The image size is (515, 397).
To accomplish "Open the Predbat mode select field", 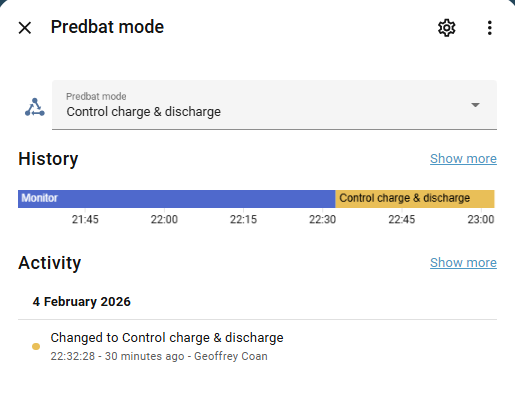I will click(274, 105).
